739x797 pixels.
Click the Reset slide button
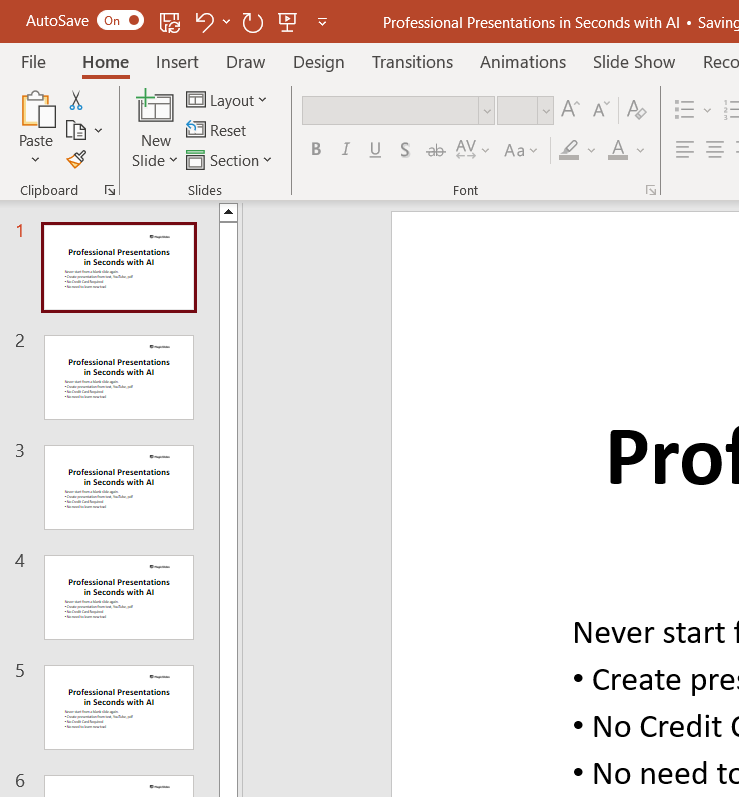pyautogui.click(x=217, y=131)
